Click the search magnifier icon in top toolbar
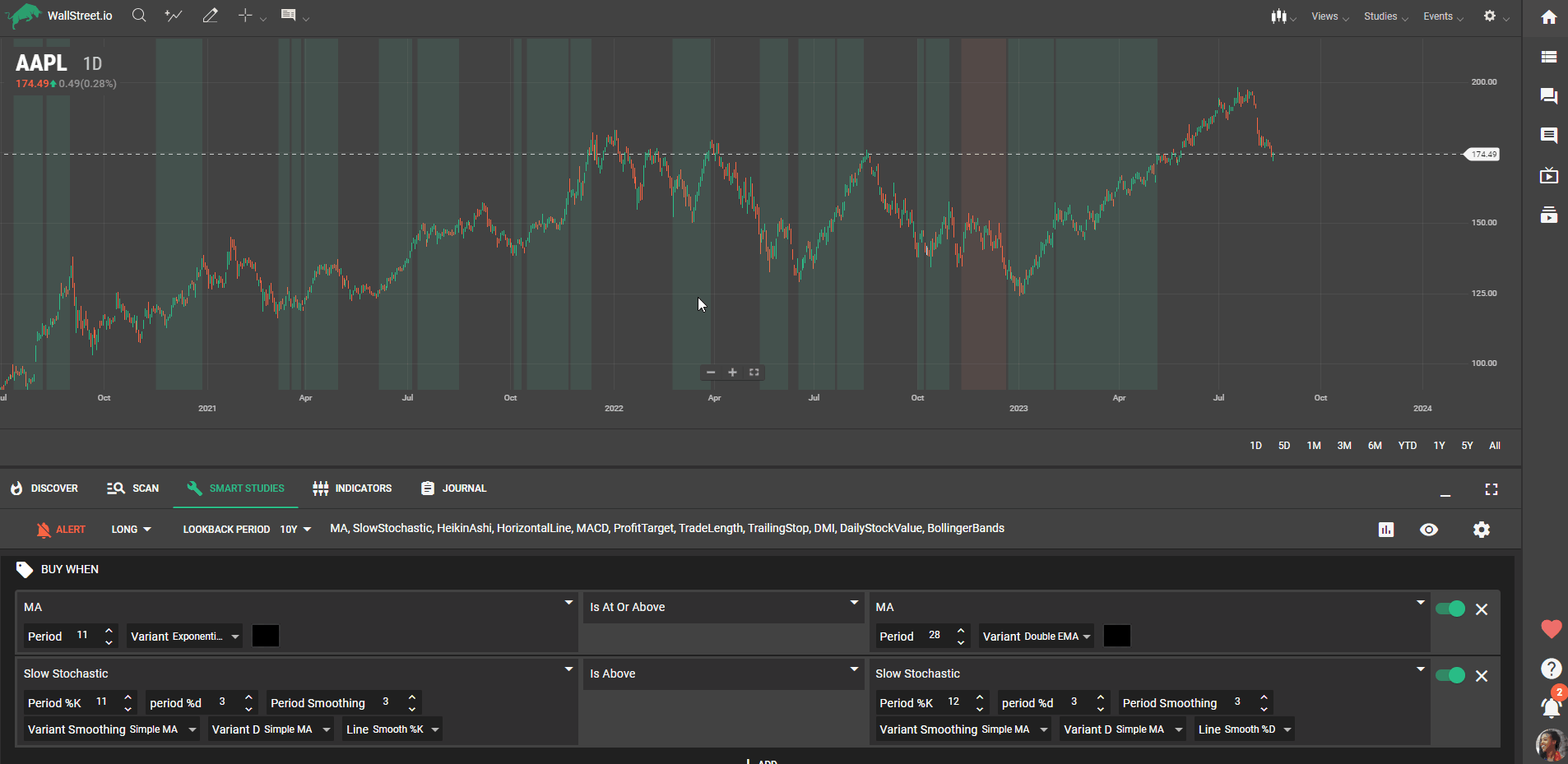 click(x=139, y=16)
